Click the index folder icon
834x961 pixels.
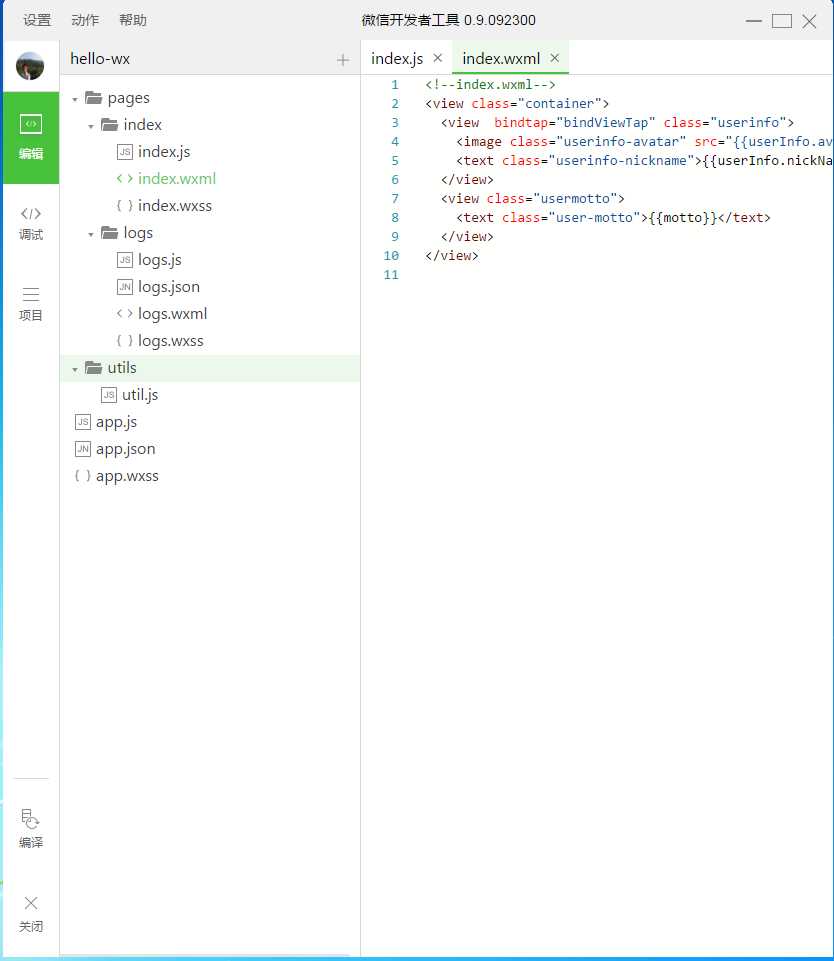[x=110, y=124]
